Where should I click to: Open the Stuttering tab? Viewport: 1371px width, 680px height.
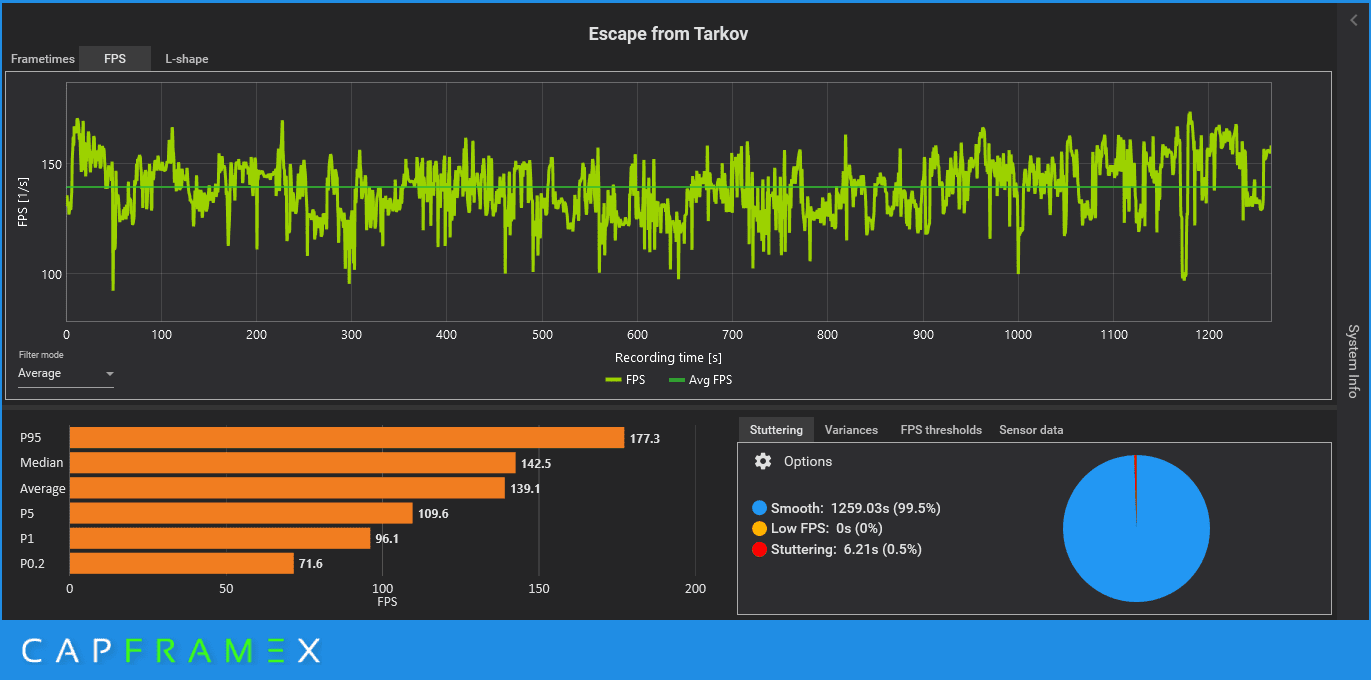[x=776, y=430]
